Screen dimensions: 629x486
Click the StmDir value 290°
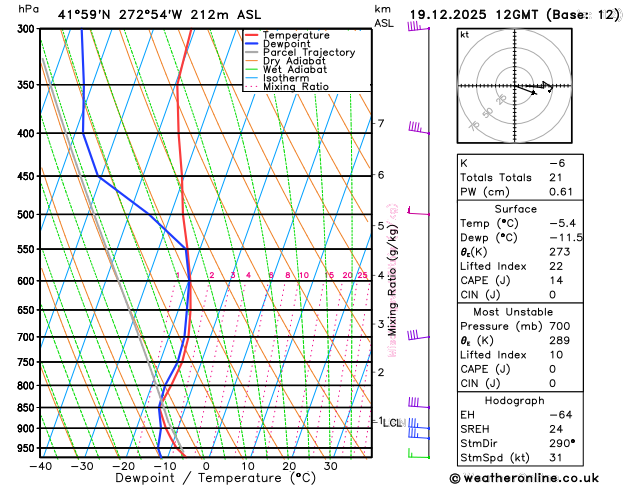[562, 443]
